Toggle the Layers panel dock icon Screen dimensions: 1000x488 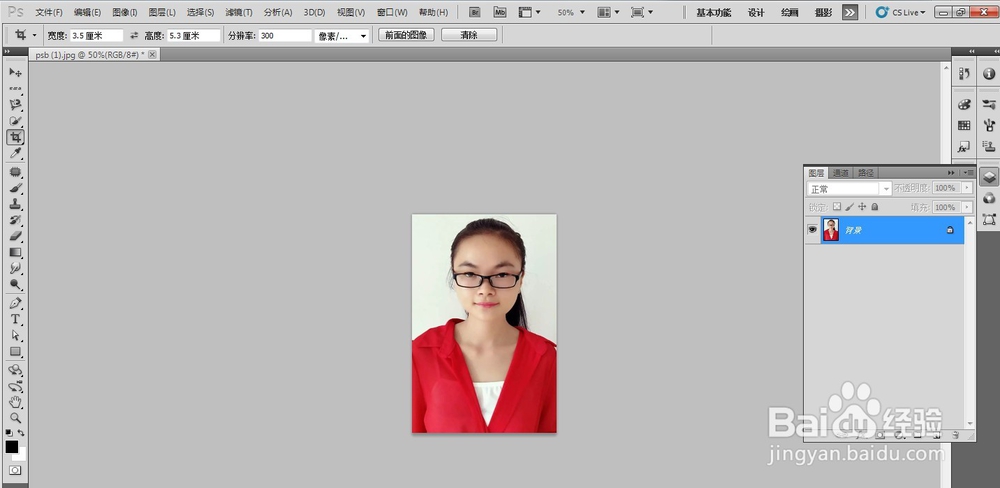[x=989, y=177]
